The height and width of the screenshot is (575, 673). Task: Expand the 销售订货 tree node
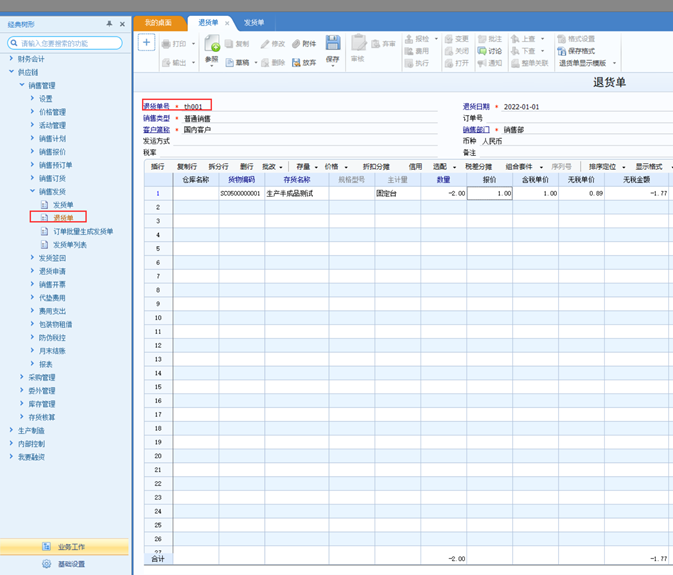(x=32, y=178)
